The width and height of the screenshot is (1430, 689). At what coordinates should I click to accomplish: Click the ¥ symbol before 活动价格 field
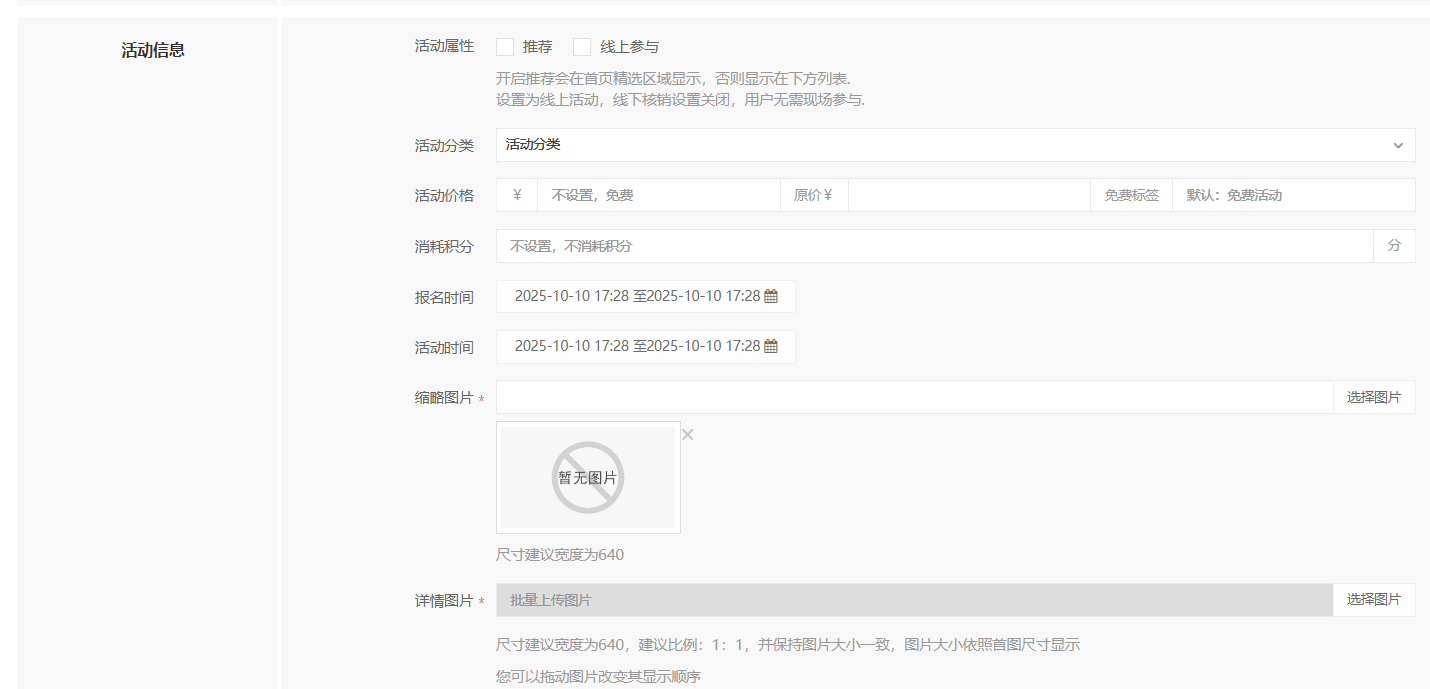(x=517, y=196)
